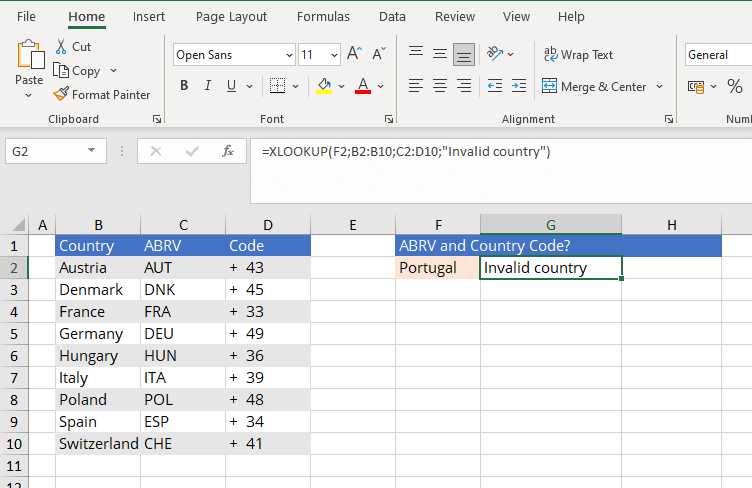Click in the formula bar
This screenshot has height=488, width=752.
(x=501, y=171)
